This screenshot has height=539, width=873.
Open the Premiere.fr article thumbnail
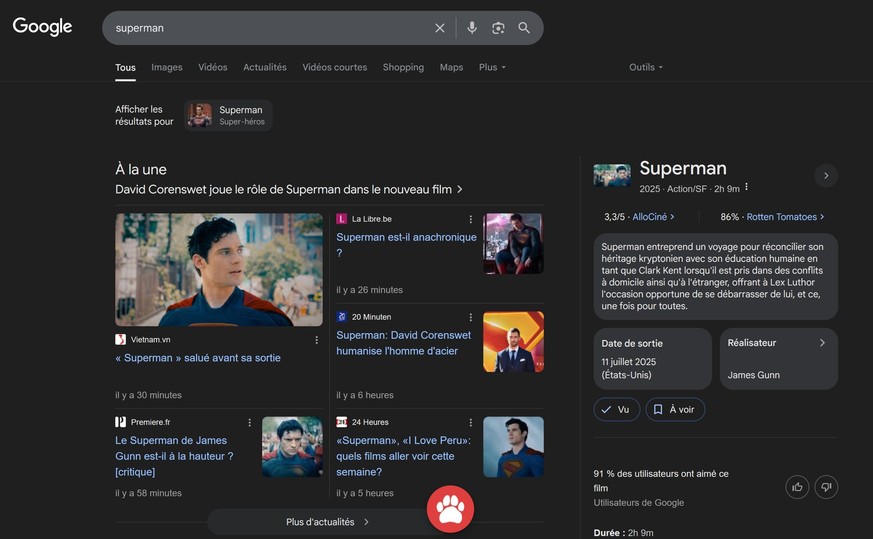[292, 447]
